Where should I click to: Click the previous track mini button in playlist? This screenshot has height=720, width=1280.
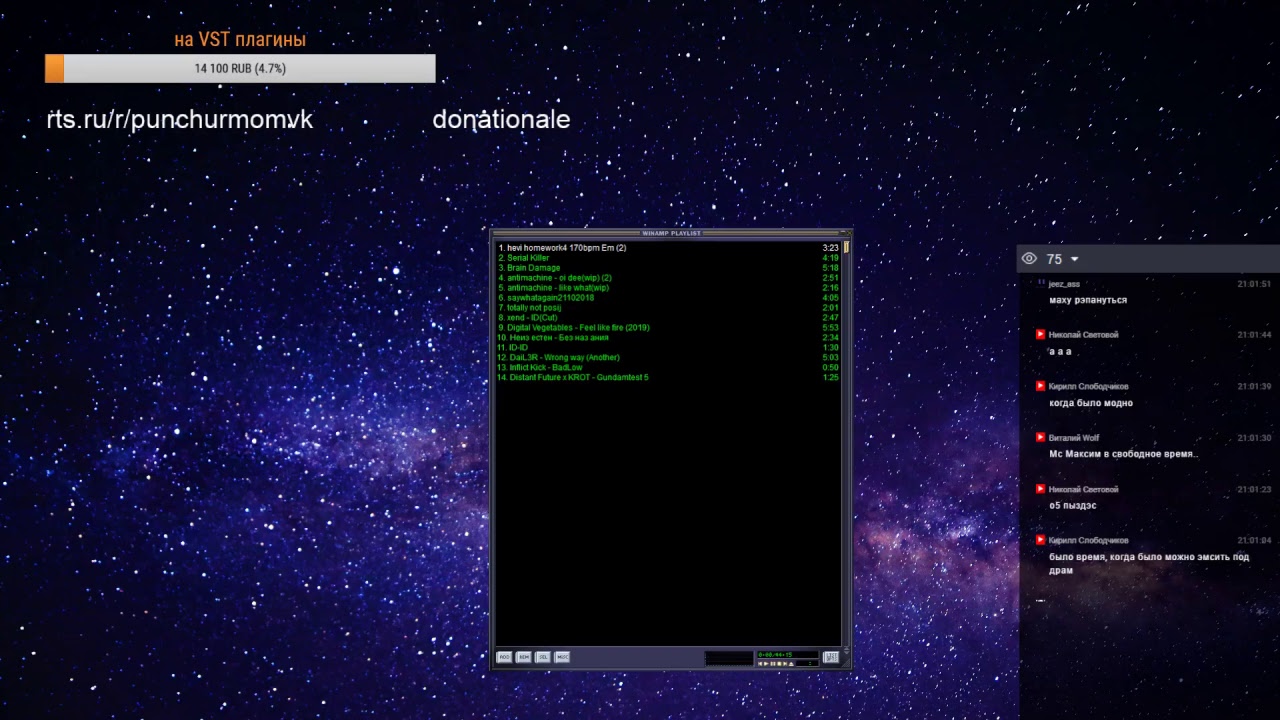[x=760, y=664]
